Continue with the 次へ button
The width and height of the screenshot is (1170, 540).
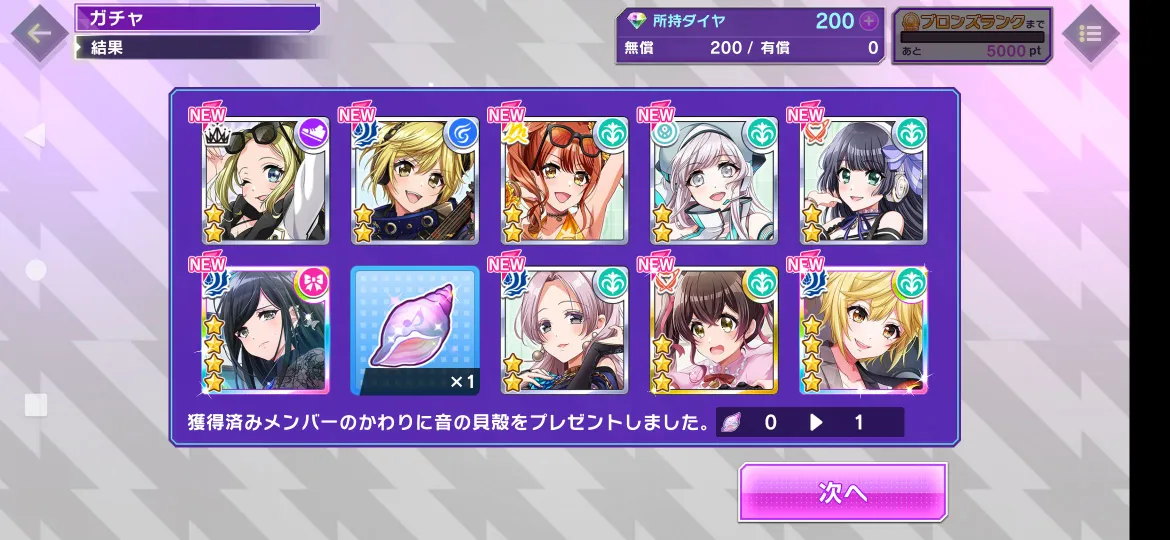tap(842, 492)
